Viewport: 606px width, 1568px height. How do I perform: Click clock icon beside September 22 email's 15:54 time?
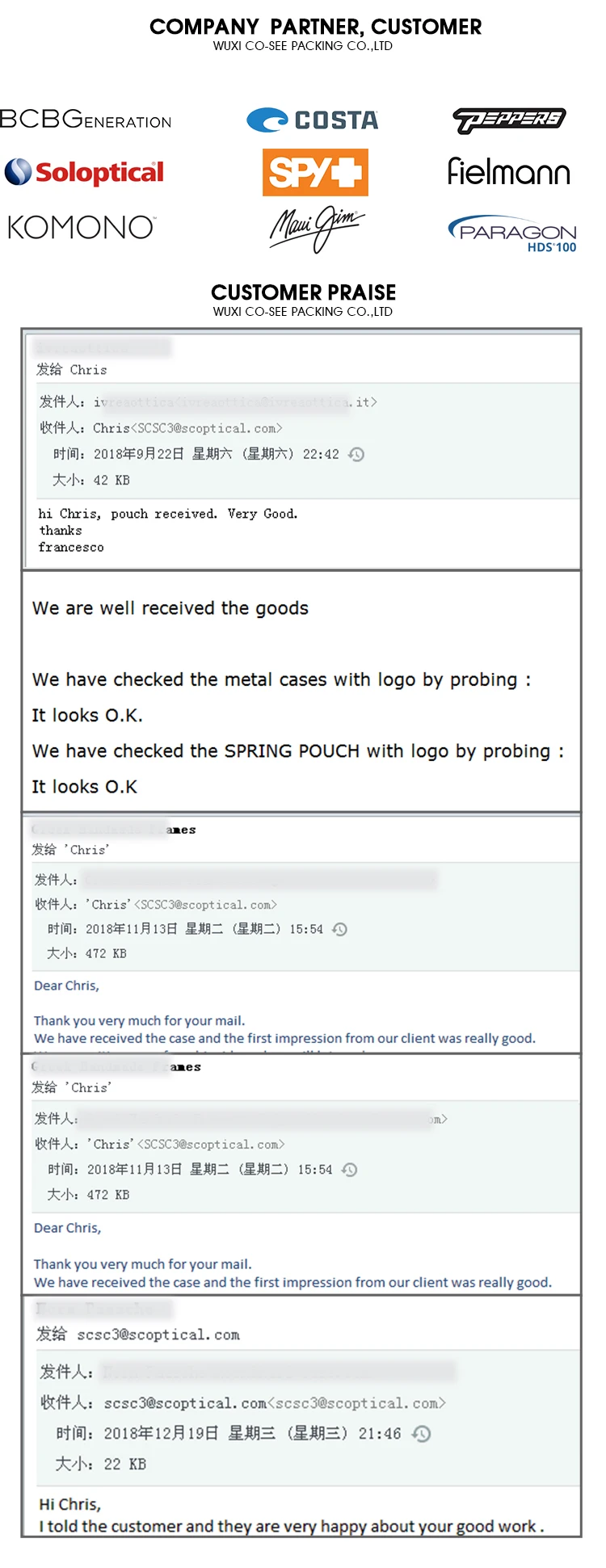pyautogui.click(x=340, y=929)
